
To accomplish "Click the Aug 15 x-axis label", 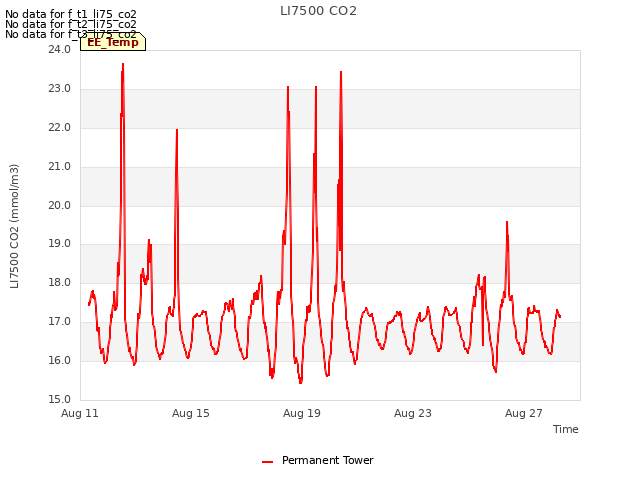I will (191, 413).
